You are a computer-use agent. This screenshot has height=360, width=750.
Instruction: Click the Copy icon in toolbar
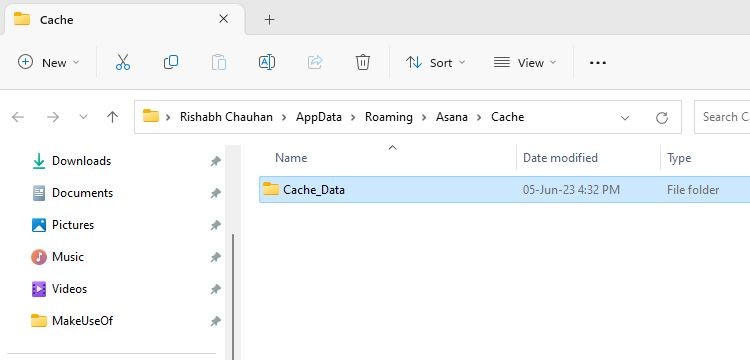pos(171,62)
